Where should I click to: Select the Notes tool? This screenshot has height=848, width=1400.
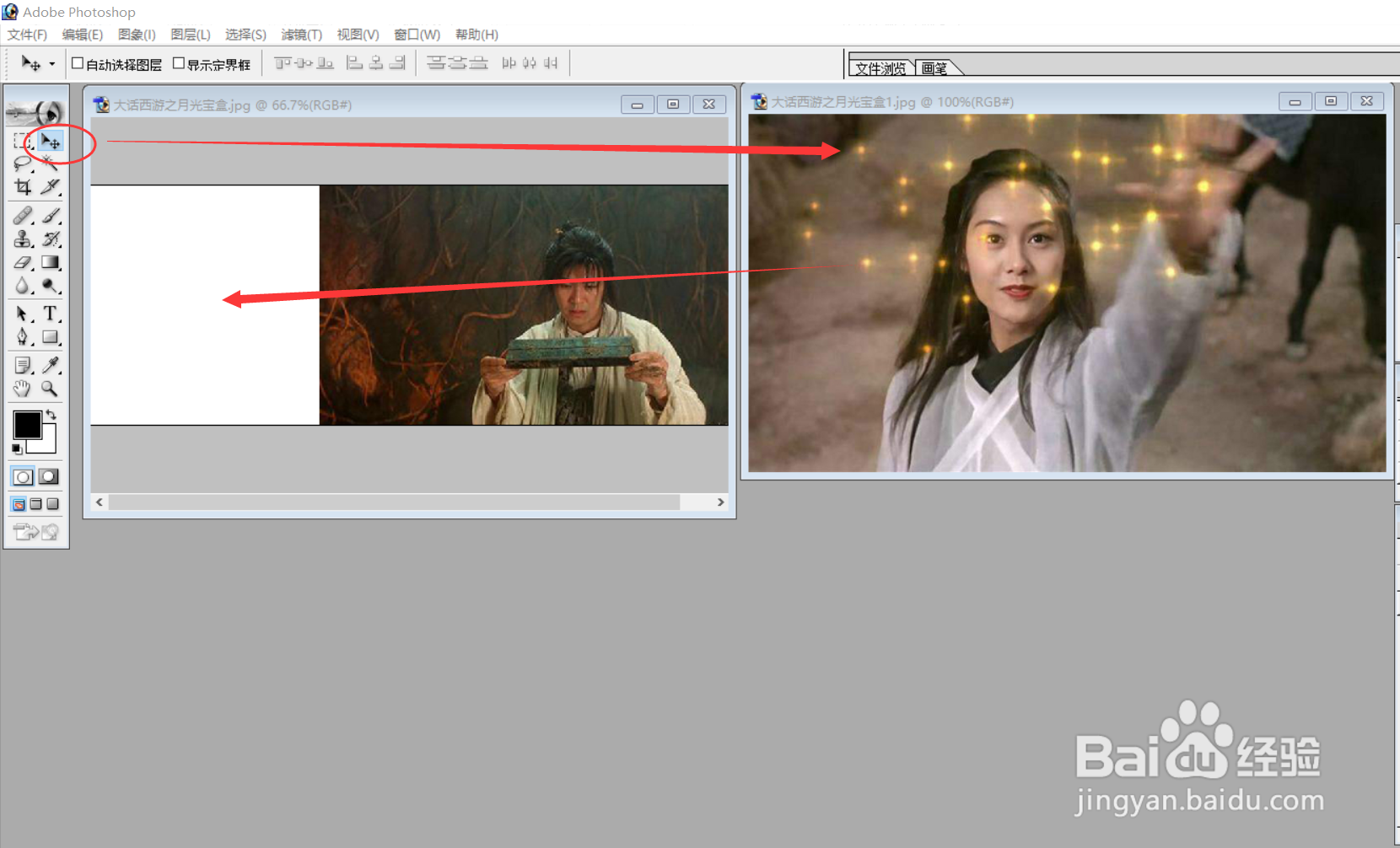pos(23,365)
